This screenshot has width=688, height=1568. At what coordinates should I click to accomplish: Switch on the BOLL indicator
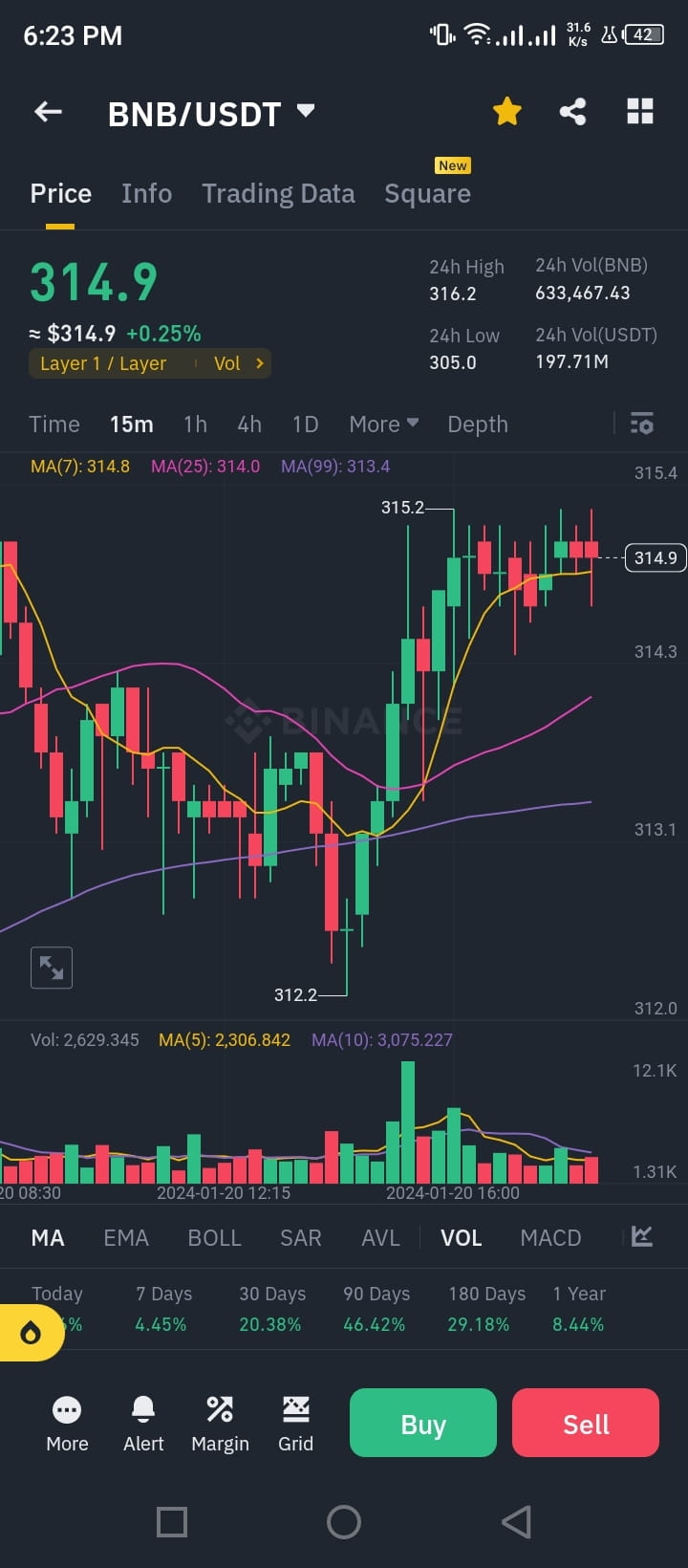click(x=214, y=1237)
